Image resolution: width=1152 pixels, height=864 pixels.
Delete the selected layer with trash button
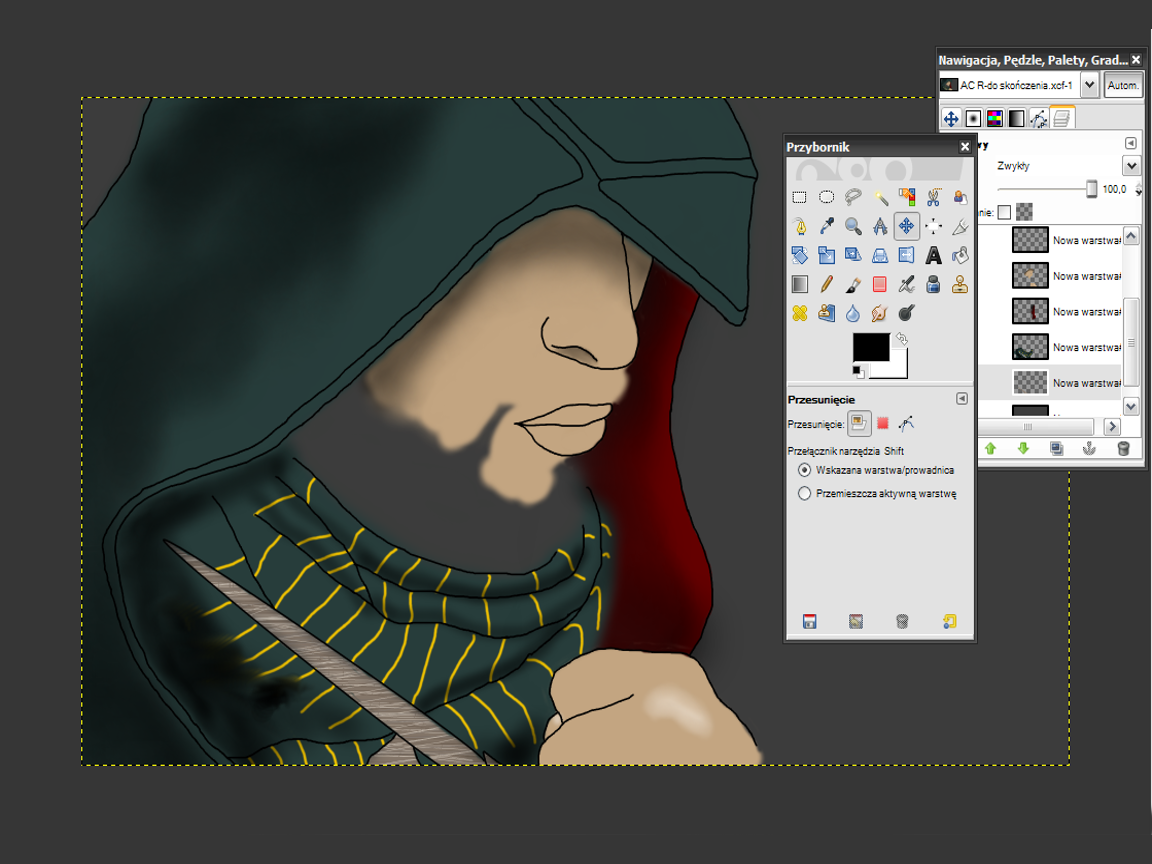[1124, 449]
